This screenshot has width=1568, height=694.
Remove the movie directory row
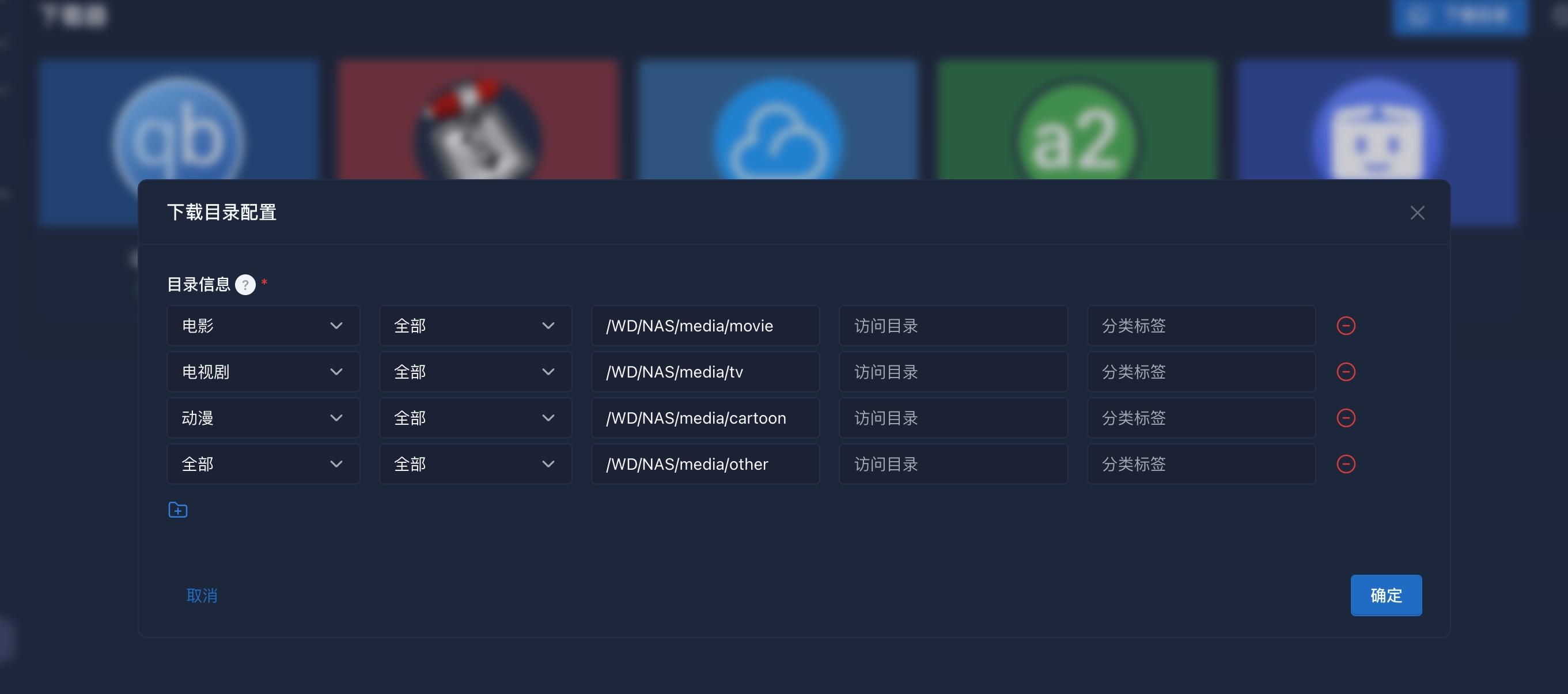coord(1345,326)
